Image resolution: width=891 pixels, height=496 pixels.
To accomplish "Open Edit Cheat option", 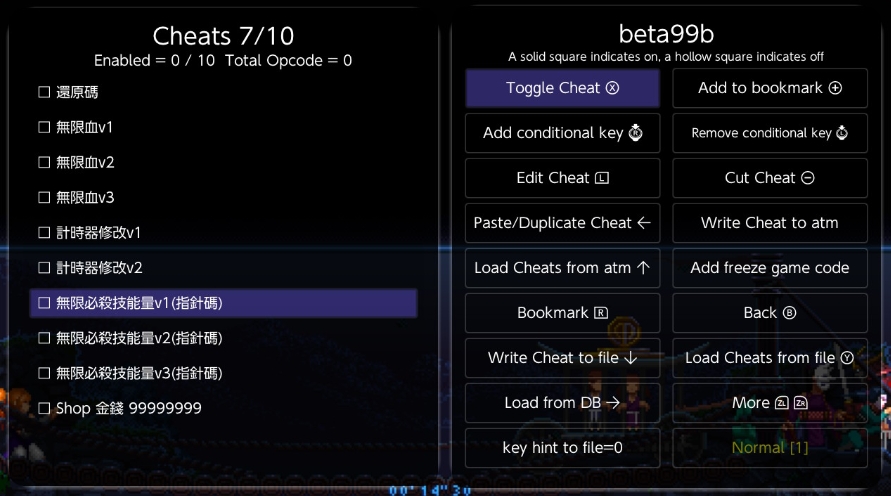I will (x=562, y=178).
